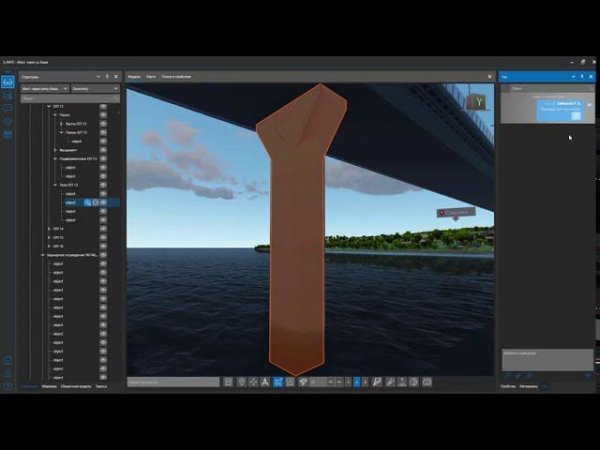Screen dimensions: 600x450
Task: Select option 1 in viewport toolbar
Action: [x=348, y=382]
